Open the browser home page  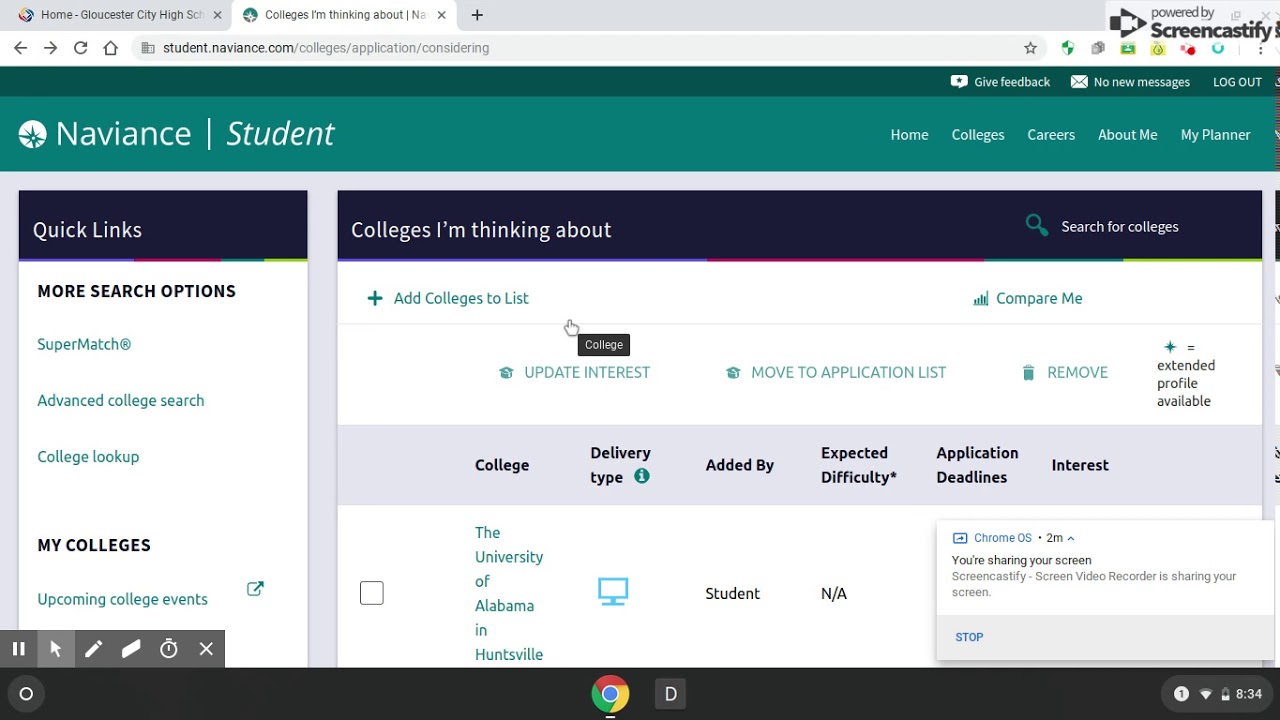pyautogui.click(x=110, y=48)
